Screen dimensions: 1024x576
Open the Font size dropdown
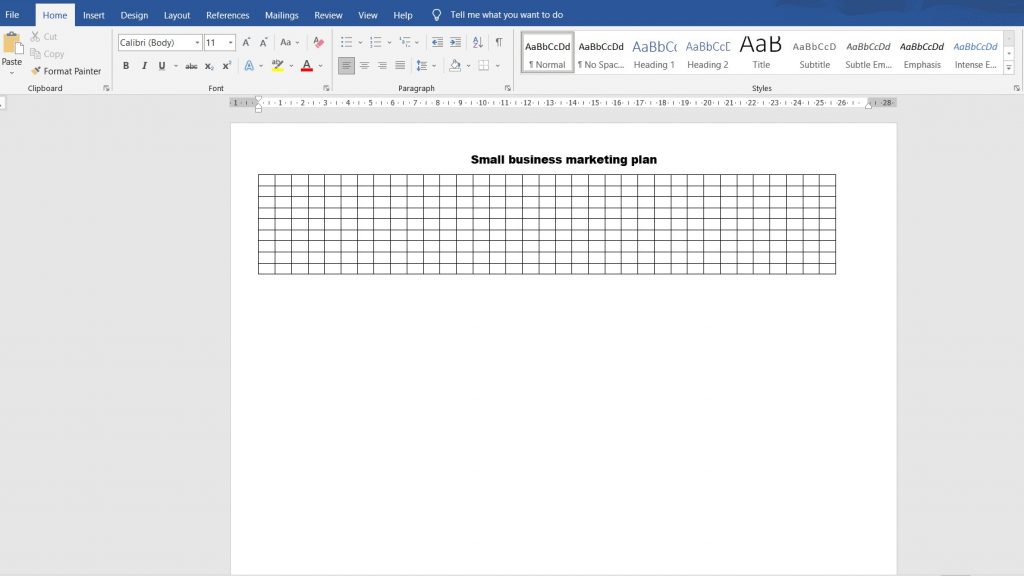coord(229,43)
